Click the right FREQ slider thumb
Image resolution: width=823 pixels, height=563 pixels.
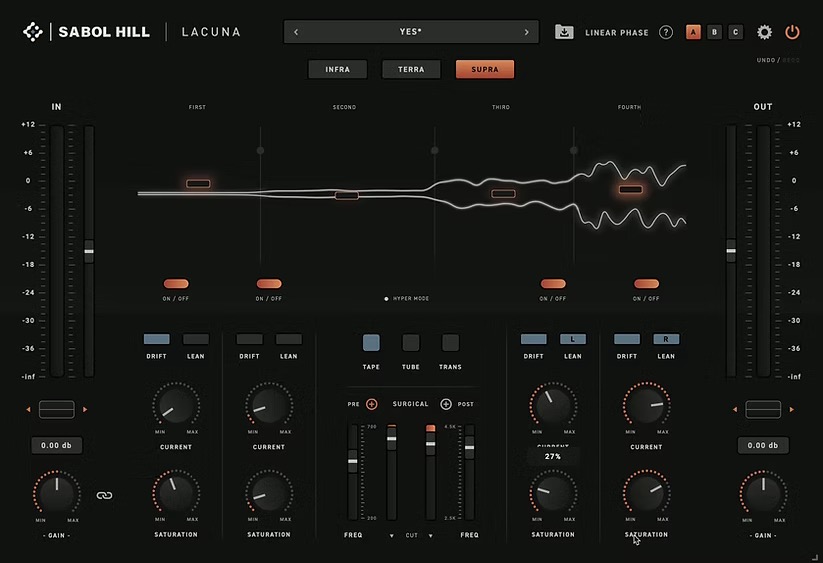pyautogui.click(x=470, y=447)
